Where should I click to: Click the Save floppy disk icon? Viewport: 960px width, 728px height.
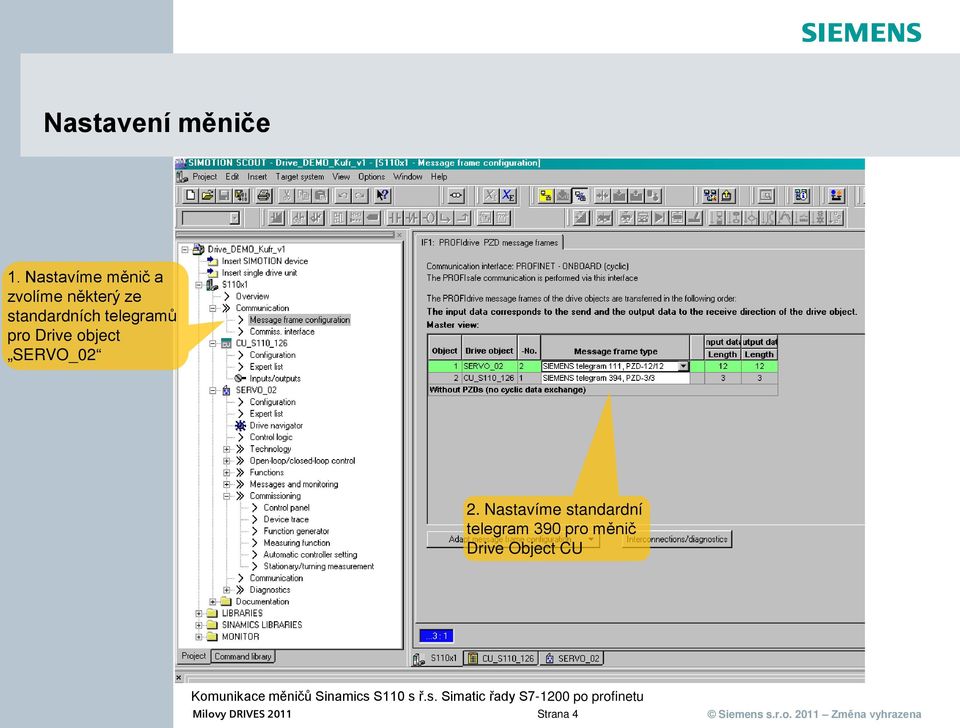[223, 195]
